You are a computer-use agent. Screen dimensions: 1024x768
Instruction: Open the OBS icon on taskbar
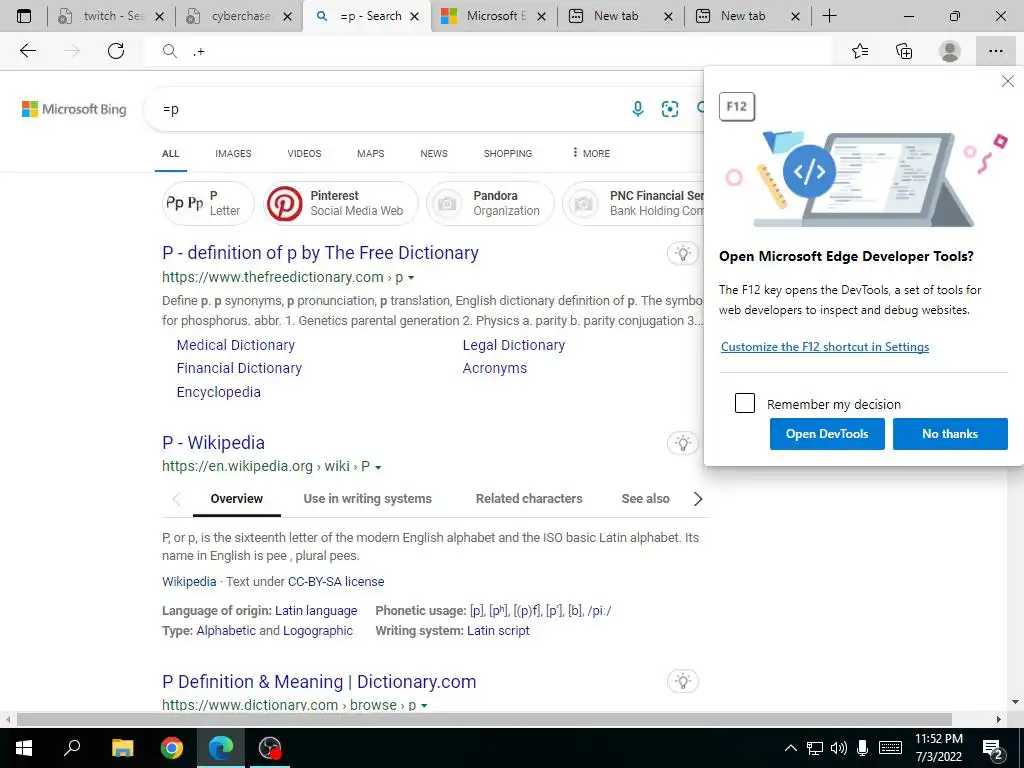tap(270, 748)
